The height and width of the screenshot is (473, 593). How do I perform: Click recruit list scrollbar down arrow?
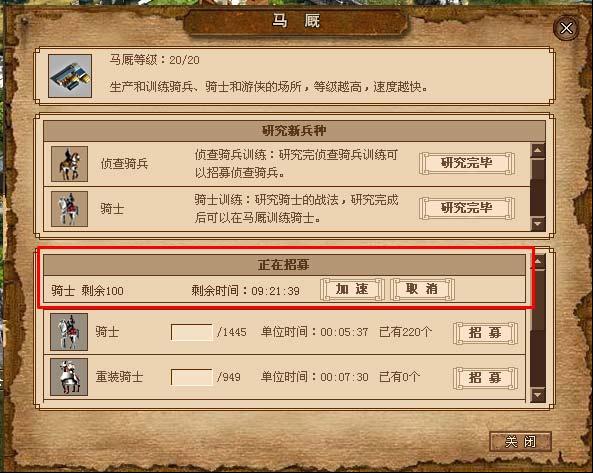click(538, 395)
